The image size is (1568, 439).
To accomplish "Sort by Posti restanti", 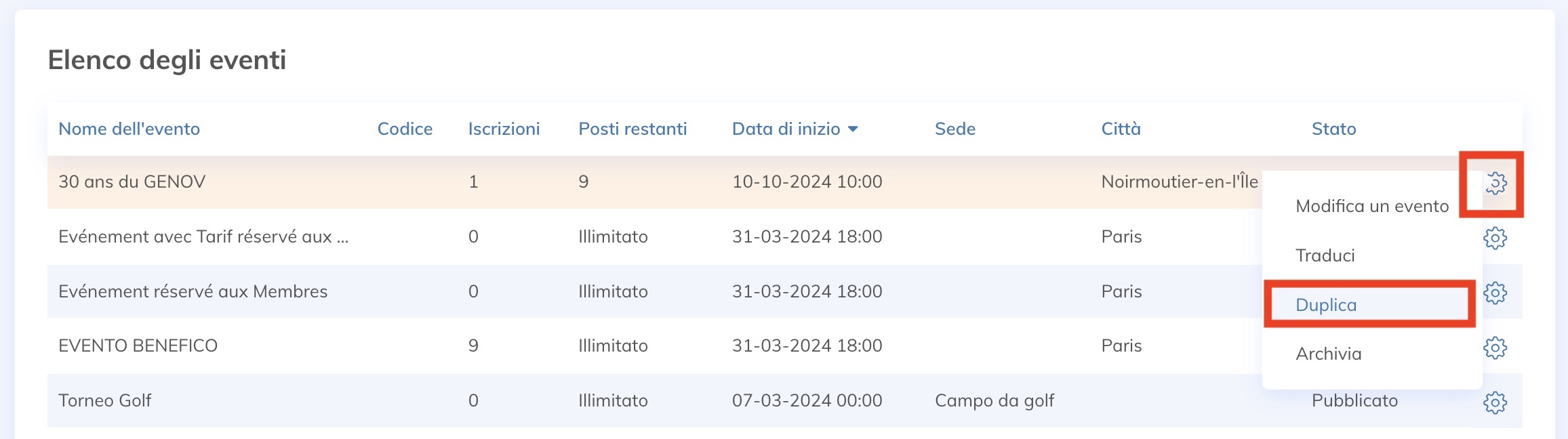I will pos(632,129).
